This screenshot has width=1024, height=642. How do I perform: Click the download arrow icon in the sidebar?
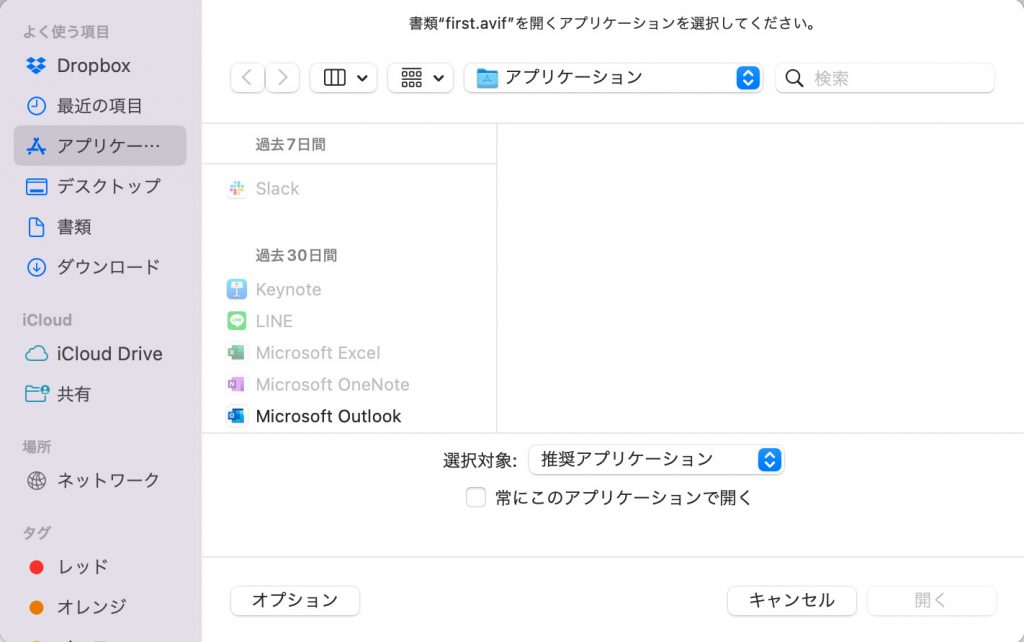[36, 267]
